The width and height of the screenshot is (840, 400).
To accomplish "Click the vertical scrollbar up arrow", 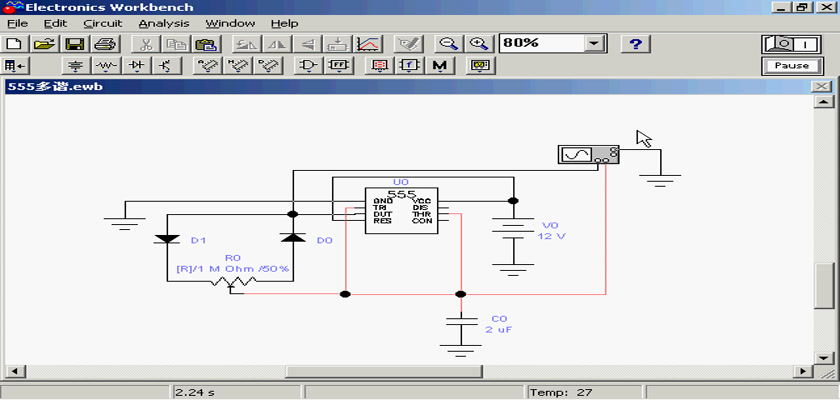I will (x=823, y=102).
